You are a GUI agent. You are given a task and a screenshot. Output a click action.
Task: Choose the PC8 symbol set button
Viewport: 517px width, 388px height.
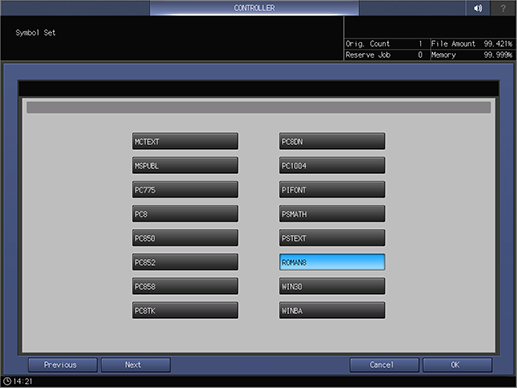tap(185, 214)
